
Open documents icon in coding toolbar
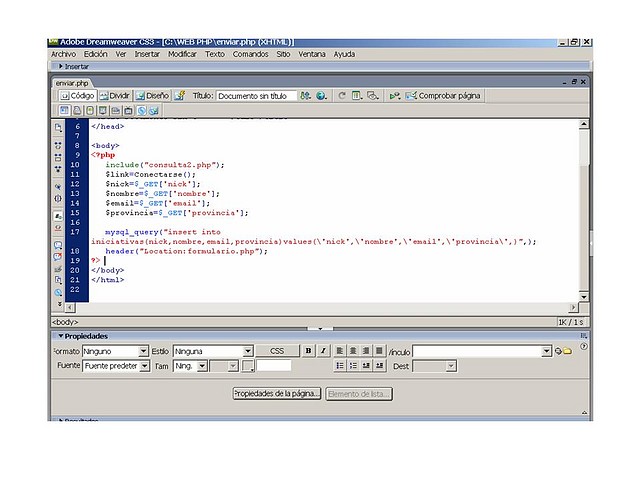(x=58, y=127)
